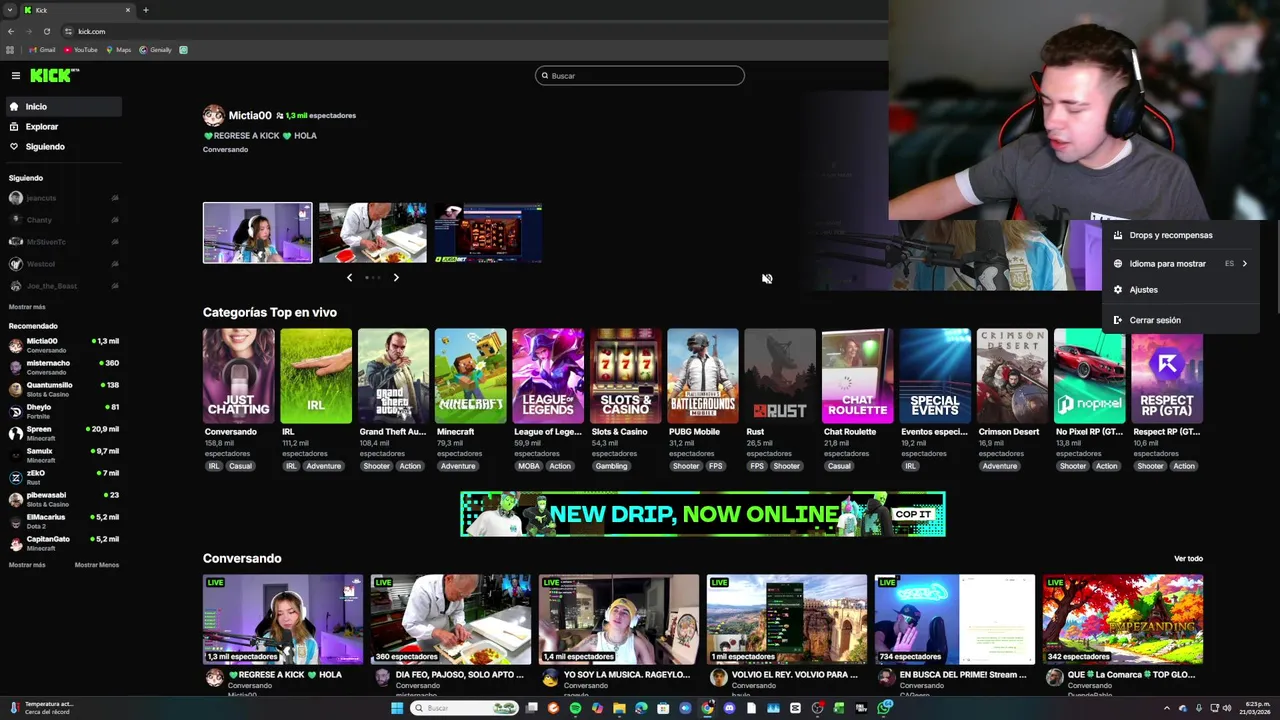This screenshot has width=1280, height=720.
Task: Unmute the featured stream volume icon
Action: click(x=767, y=279)
